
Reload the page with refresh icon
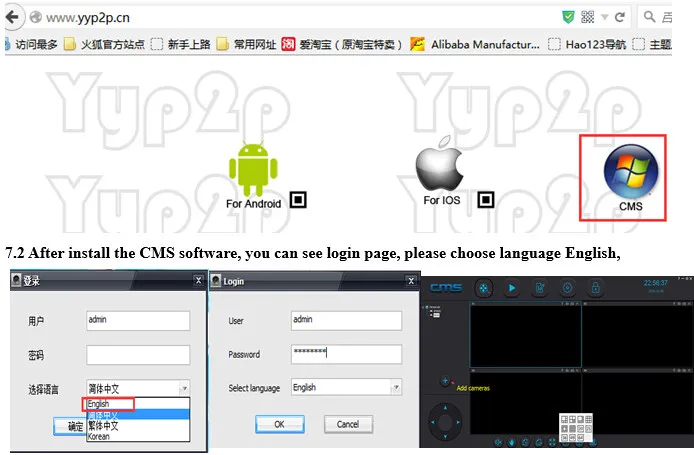pos(620,17)
